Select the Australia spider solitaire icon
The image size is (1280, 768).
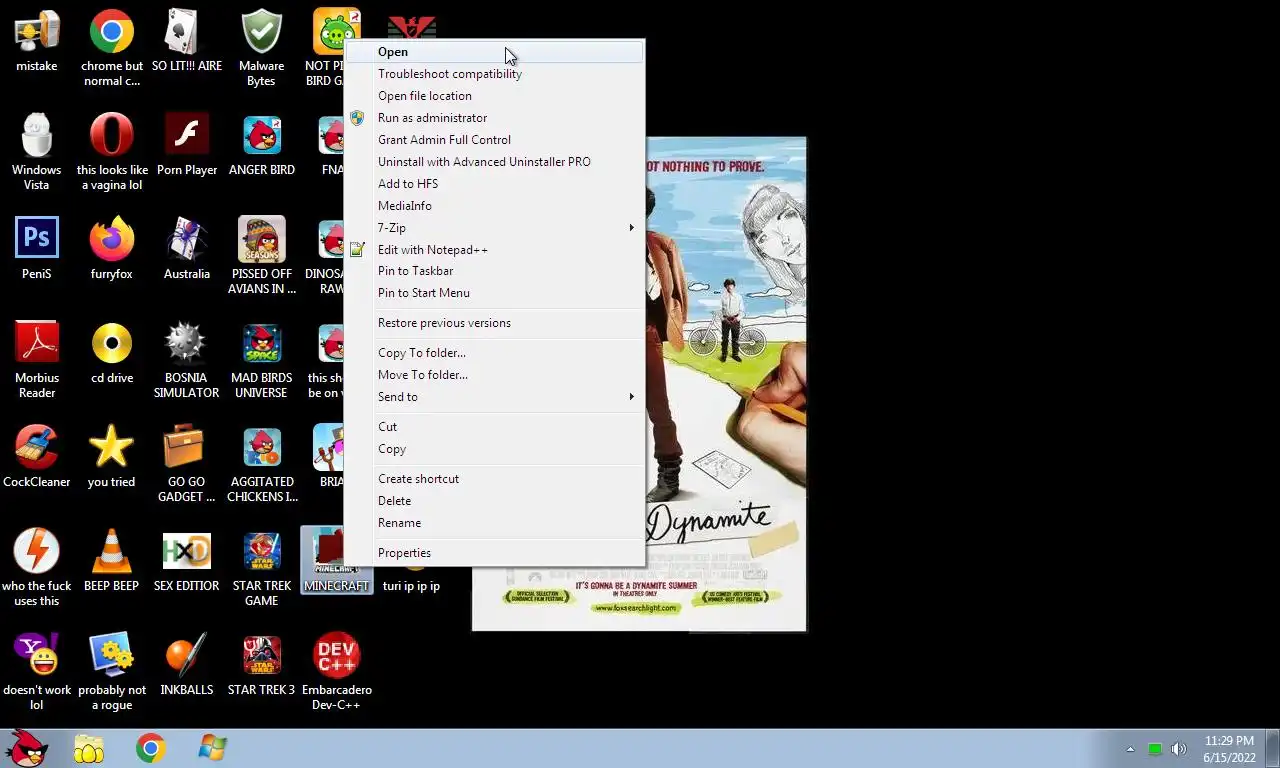[187, 249]
